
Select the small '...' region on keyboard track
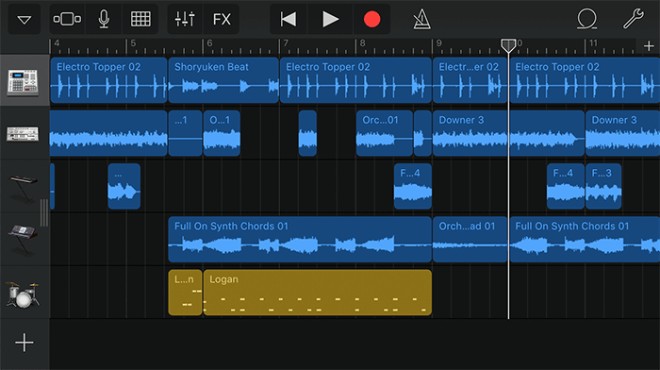[124, 186]
